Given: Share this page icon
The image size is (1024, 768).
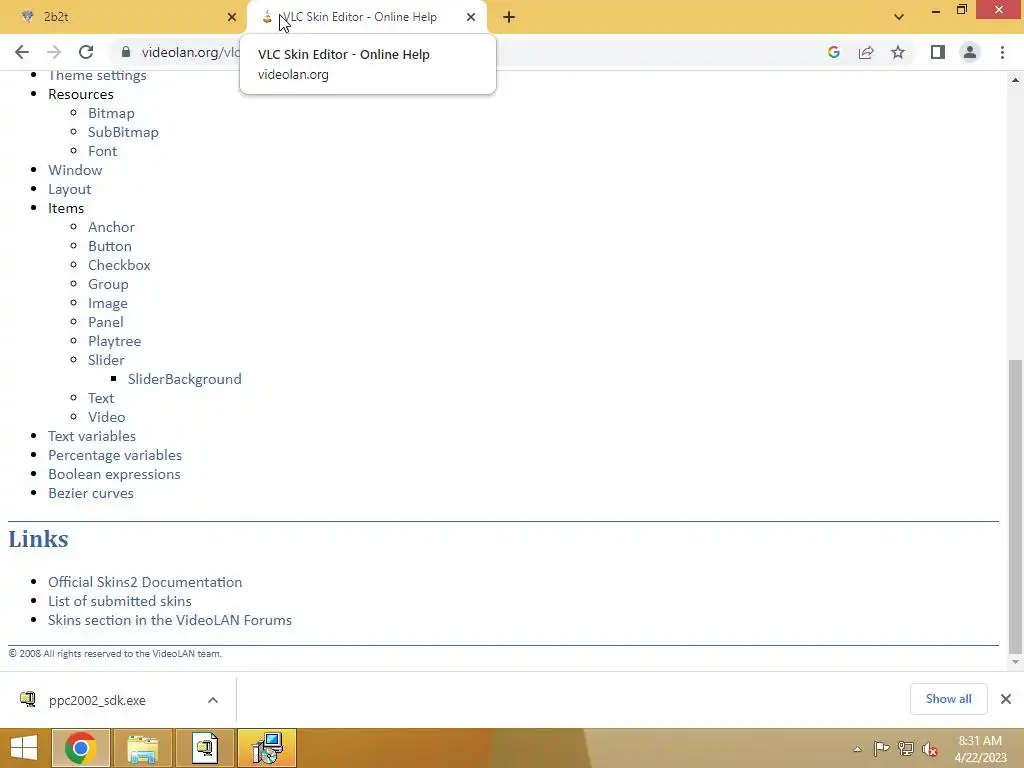Looking at the screenshot, I should click(x=866, y=52).
